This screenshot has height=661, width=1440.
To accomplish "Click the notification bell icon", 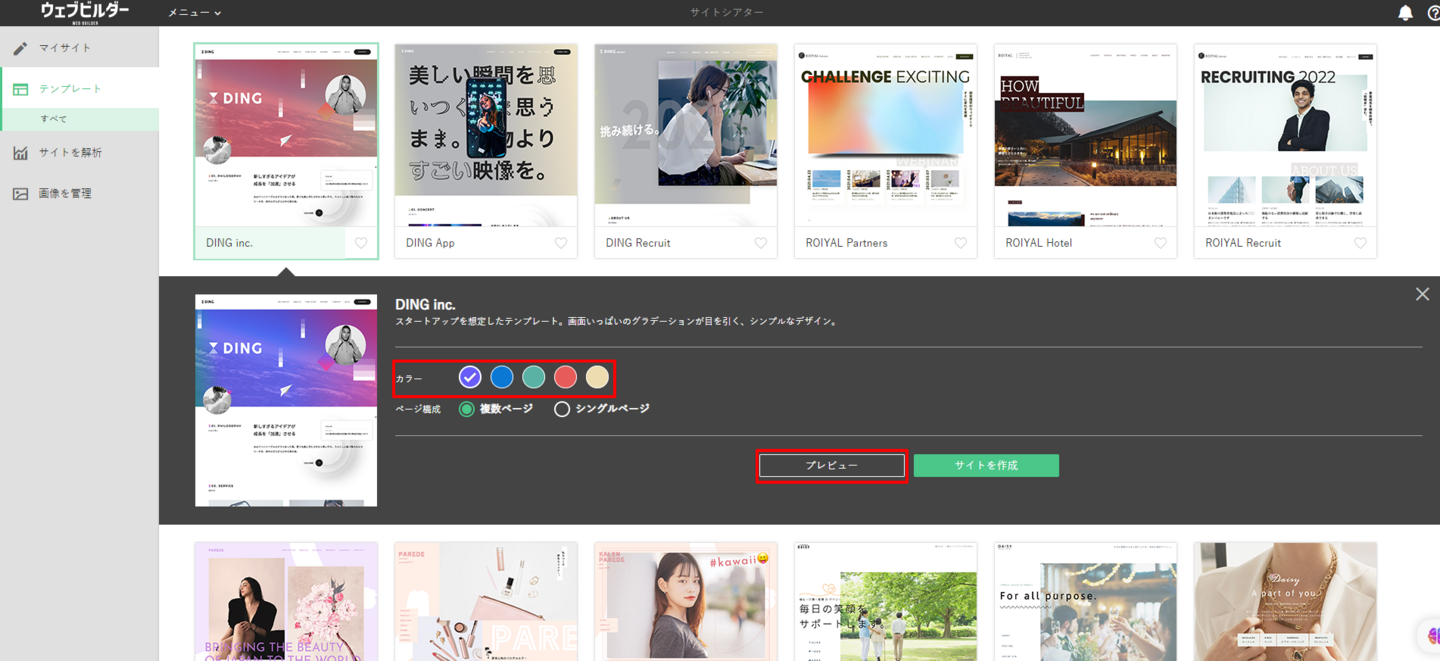I will tap(1405, 13).
